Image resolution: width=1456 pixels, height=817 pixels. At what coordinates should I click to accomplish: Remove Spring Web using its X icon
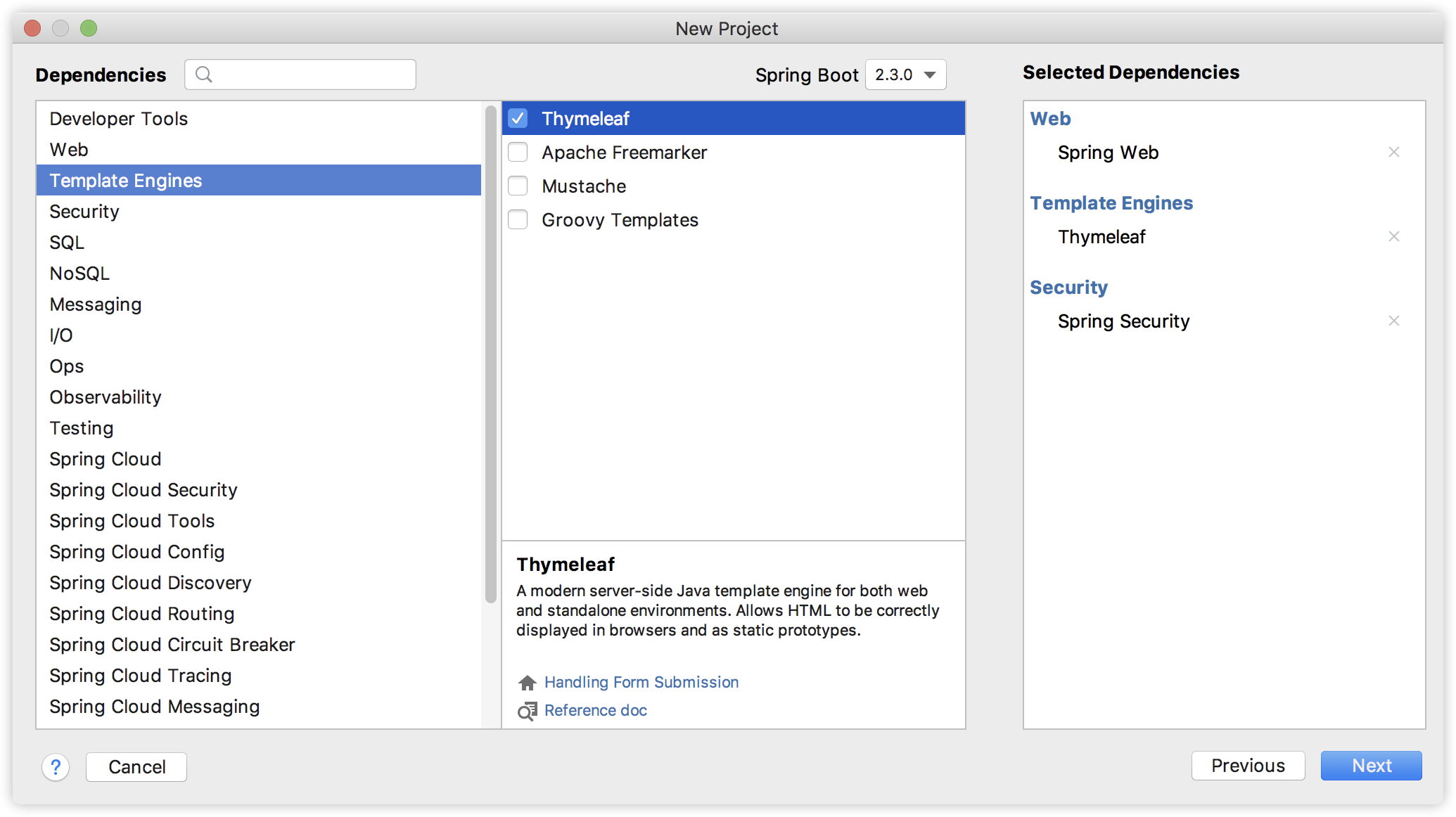(x=1395, y=151)
